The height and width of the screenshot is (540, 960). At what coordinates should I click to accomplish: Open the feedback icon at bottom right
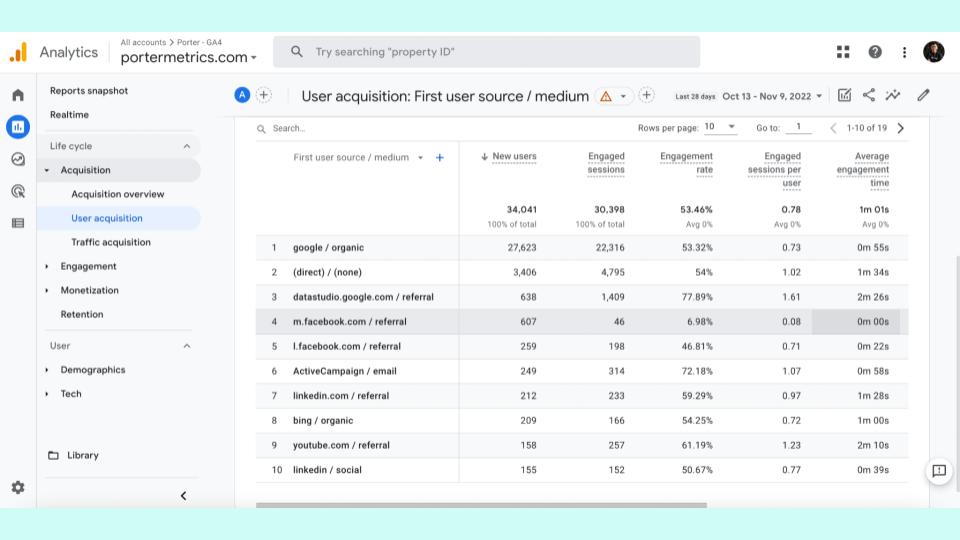coord(939,471)
